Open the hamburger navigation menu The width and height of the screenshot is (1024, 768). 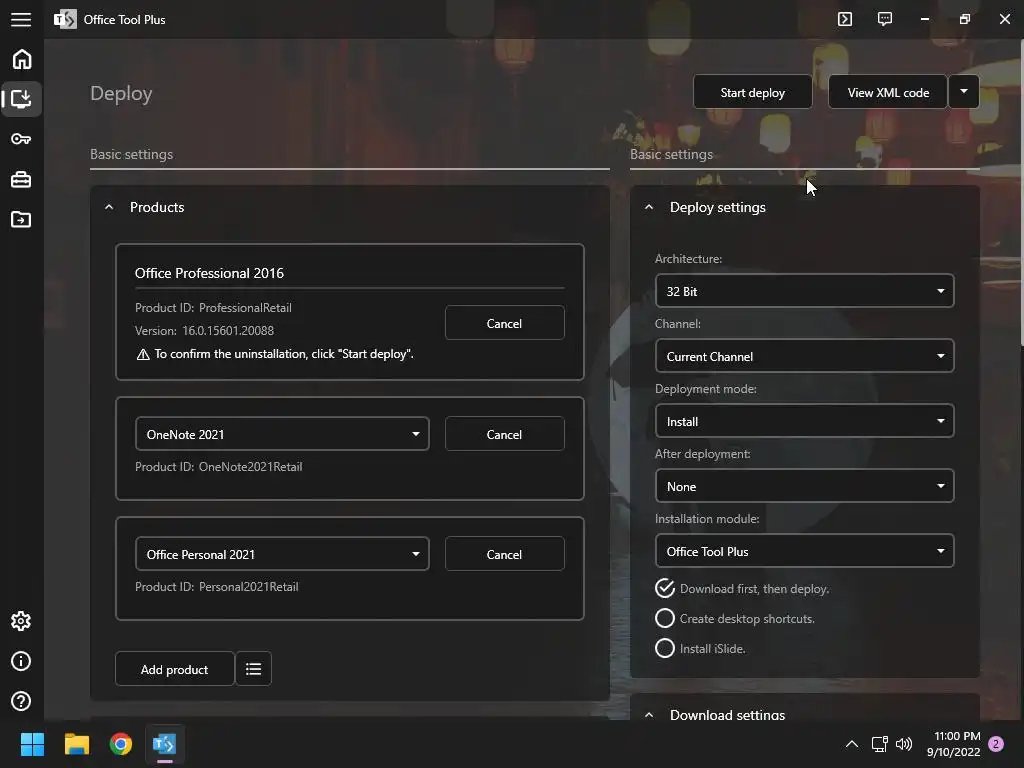click(21, 20)
